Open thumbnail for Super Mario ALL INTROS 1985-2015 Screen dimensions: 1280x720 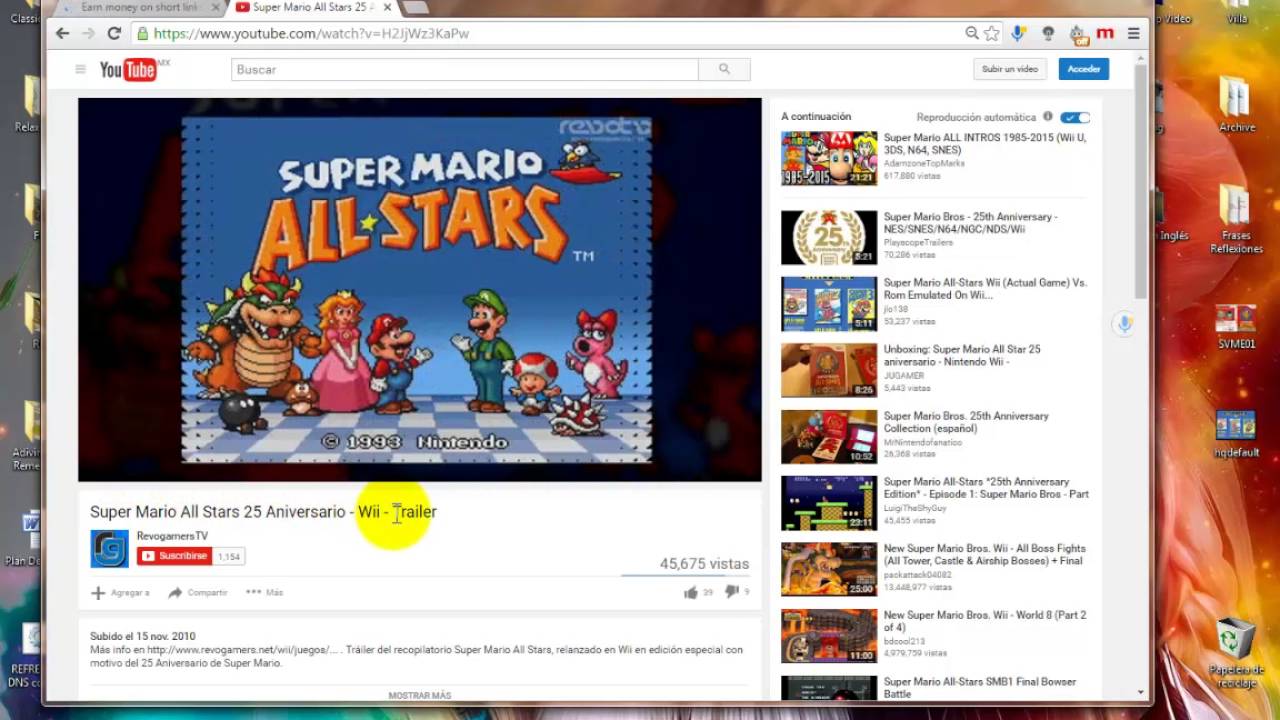click(x=829, y=158)
